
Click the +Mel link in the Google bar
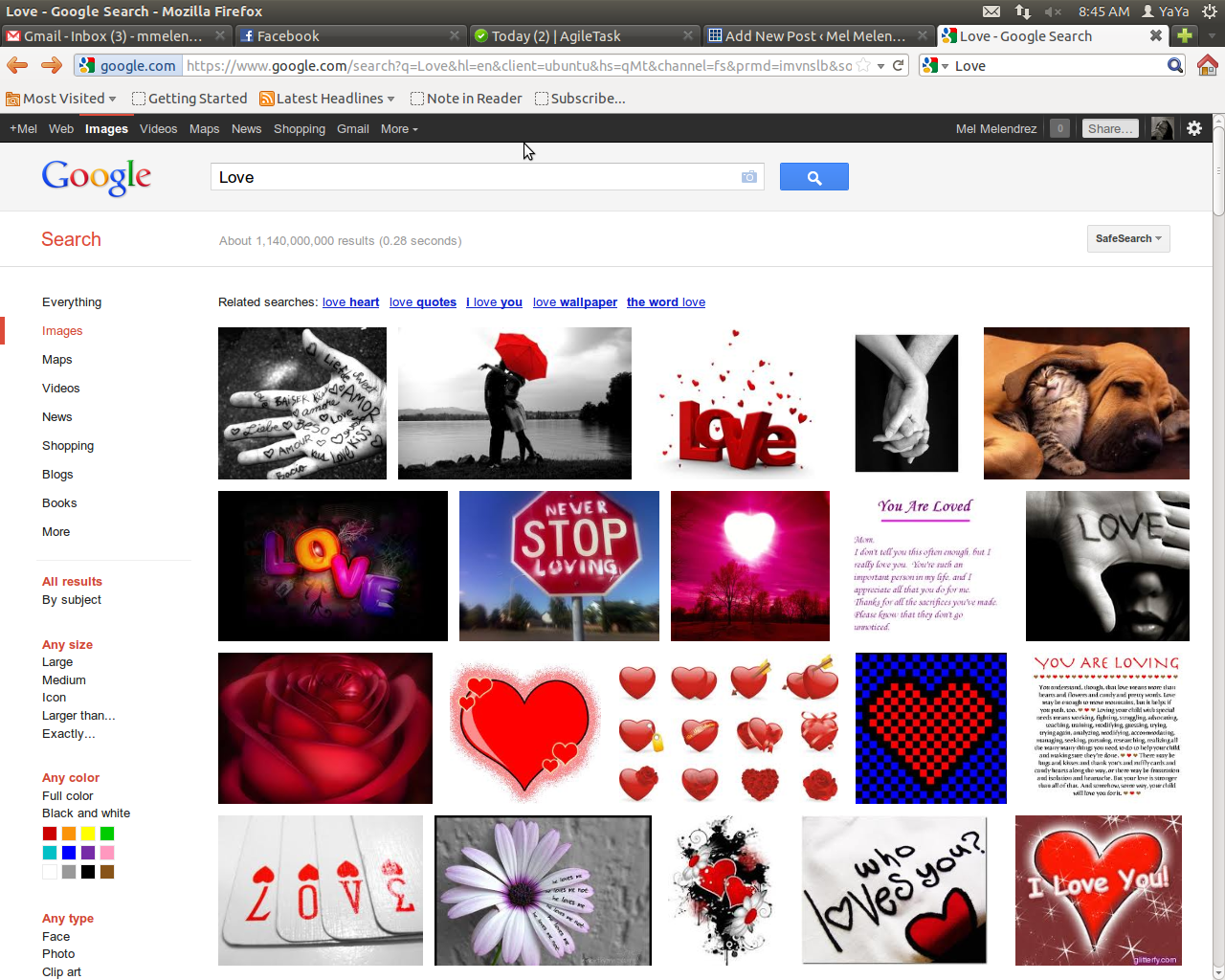click(x=23, y=128)
